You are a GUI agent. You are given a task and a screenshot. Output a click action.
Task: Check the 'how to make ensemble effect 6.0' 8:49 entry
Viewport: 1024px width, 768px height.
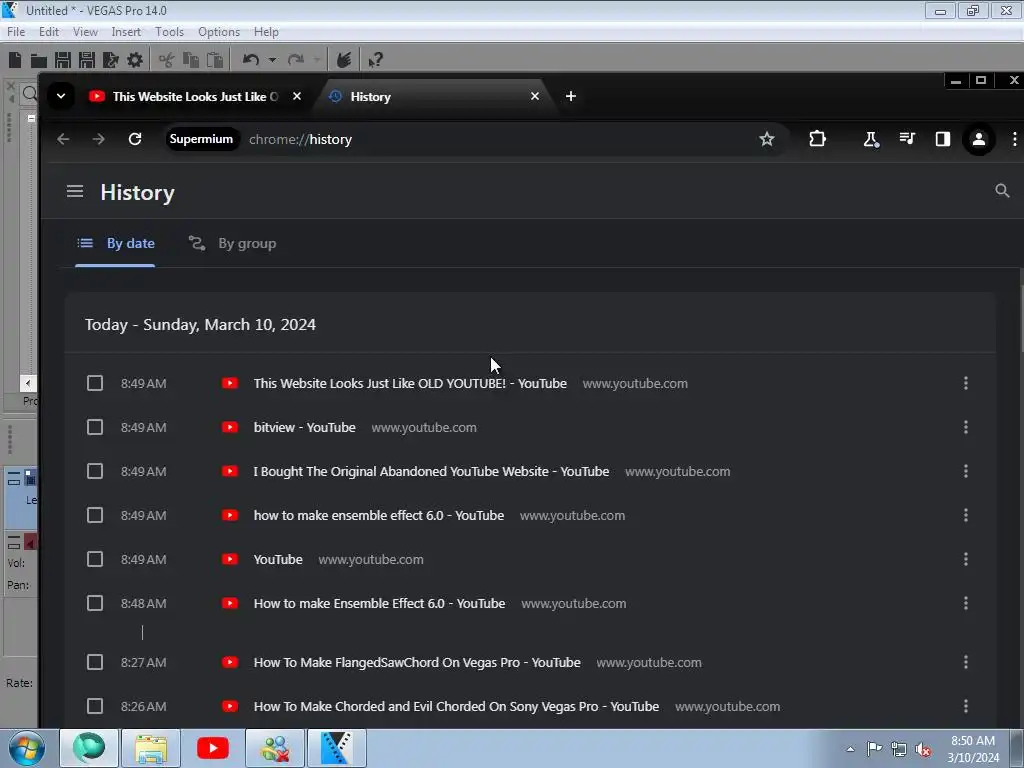click(x=95, y=515)
